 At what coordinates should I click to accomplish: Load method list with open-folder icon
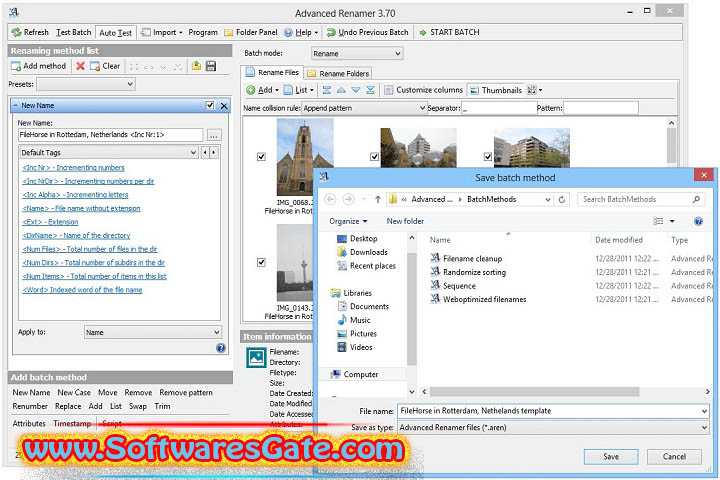point(196,66)
